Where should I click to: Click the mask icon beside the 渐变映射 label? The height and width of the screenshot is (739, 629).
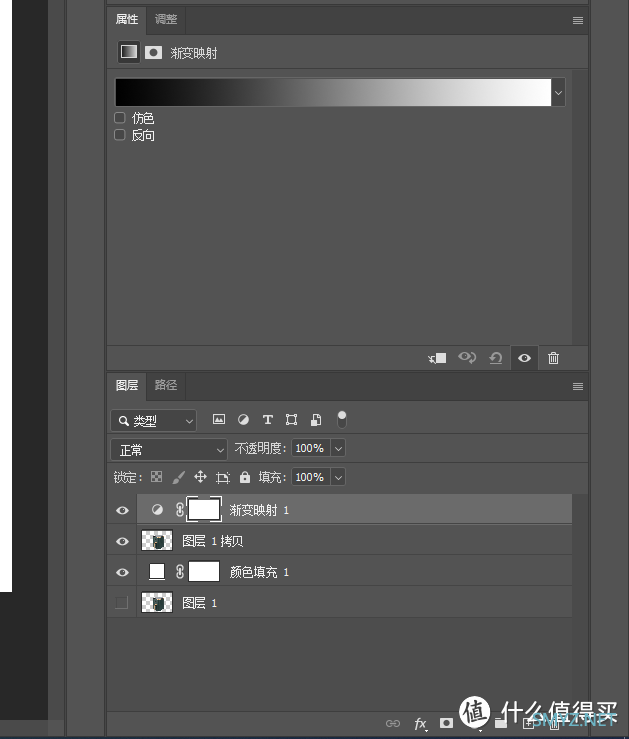tap(153, 52)
